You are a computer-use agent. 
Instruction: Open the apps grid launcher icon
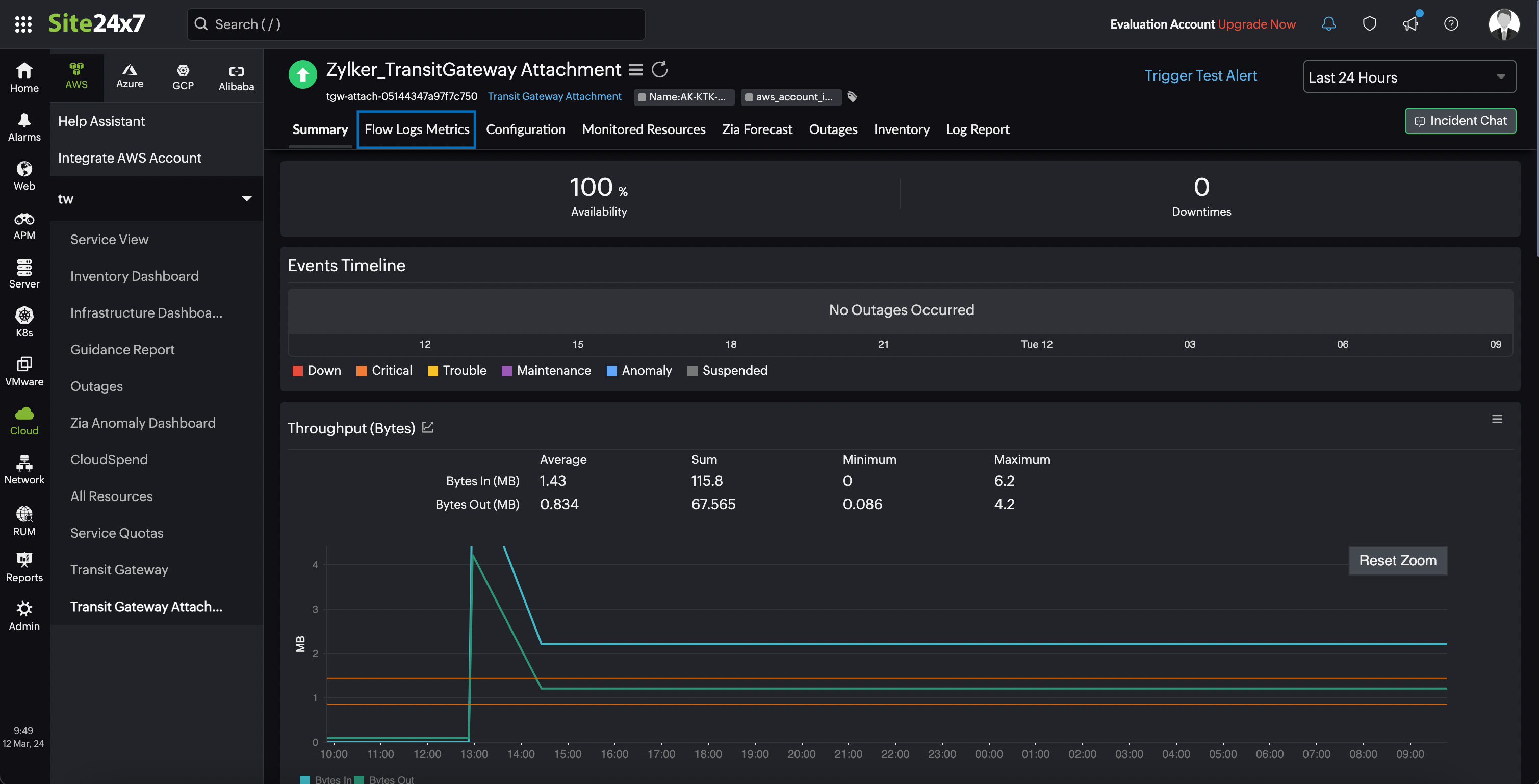(x=23, y=24)
